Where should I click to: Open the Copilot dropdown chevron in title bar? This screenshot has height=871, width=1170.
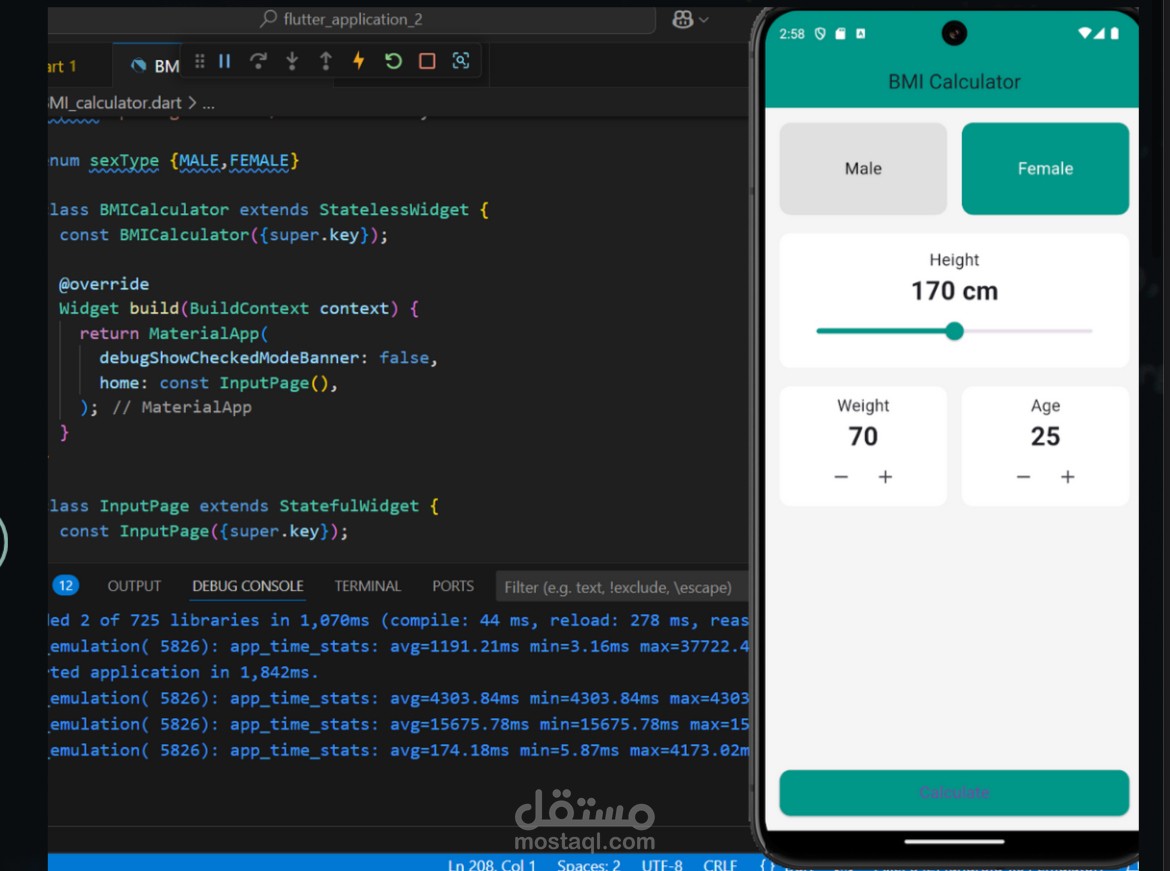tap(704, 20)
